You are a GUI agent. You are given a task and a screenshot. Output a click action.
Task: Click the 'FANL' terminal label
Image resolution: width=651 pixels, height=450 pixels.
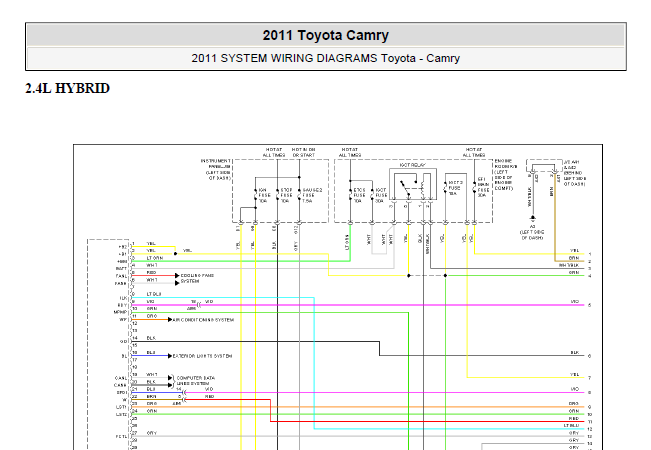(x=121, y=276)
